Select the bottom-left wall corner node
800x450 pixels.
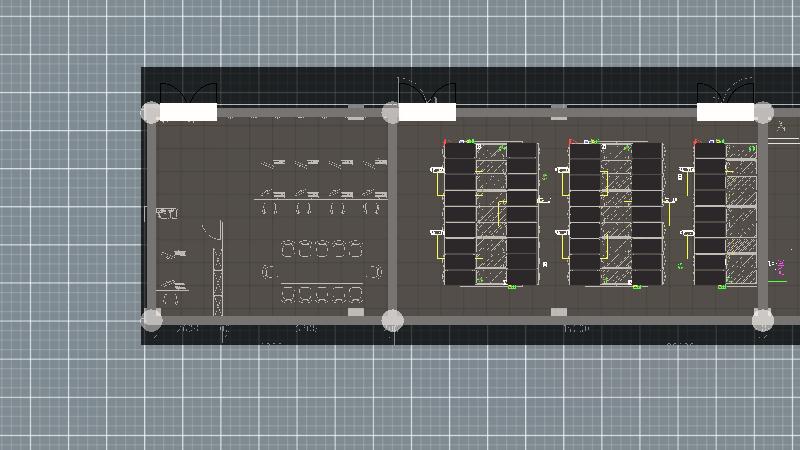[151, 319]
